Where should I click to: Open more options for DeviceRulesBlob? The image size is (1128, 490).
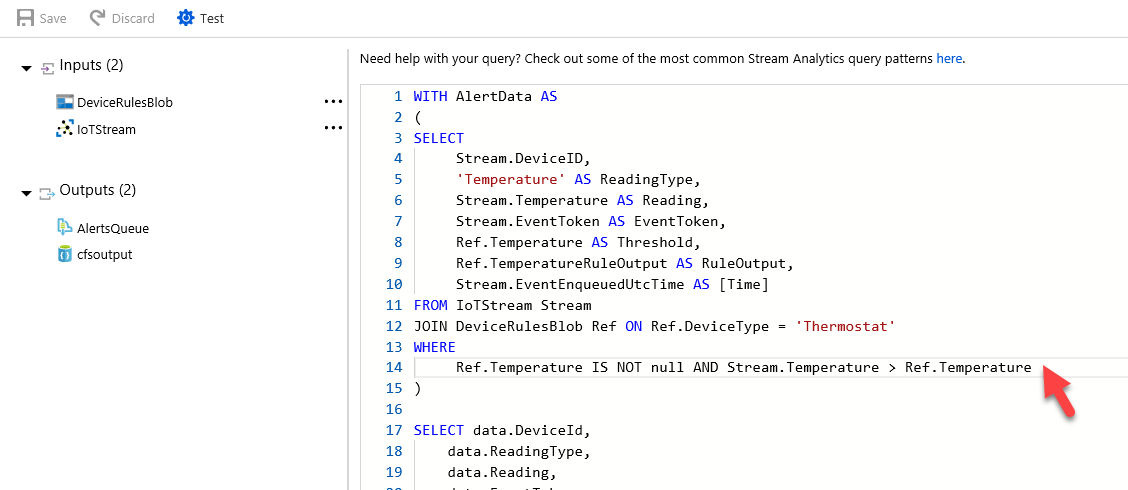[x=333, y=102]
